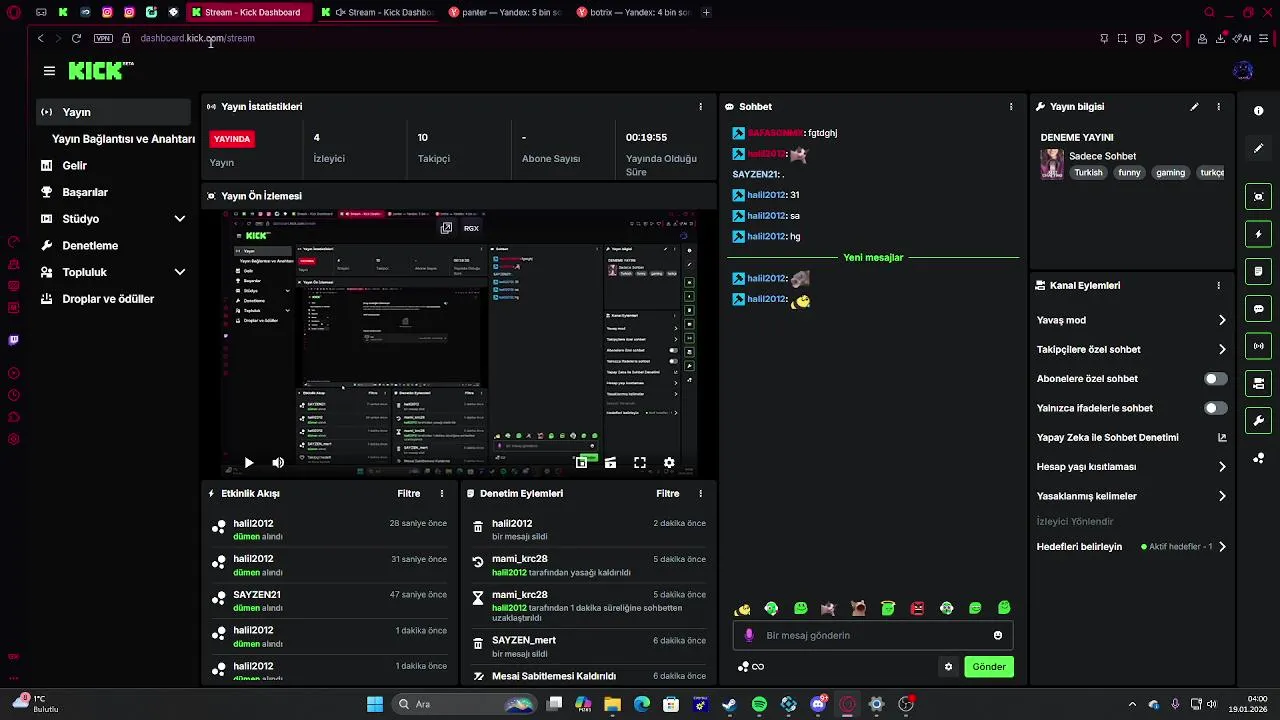Toggle the chat bubble widget in the right rail

click(x=1259, y=309)
